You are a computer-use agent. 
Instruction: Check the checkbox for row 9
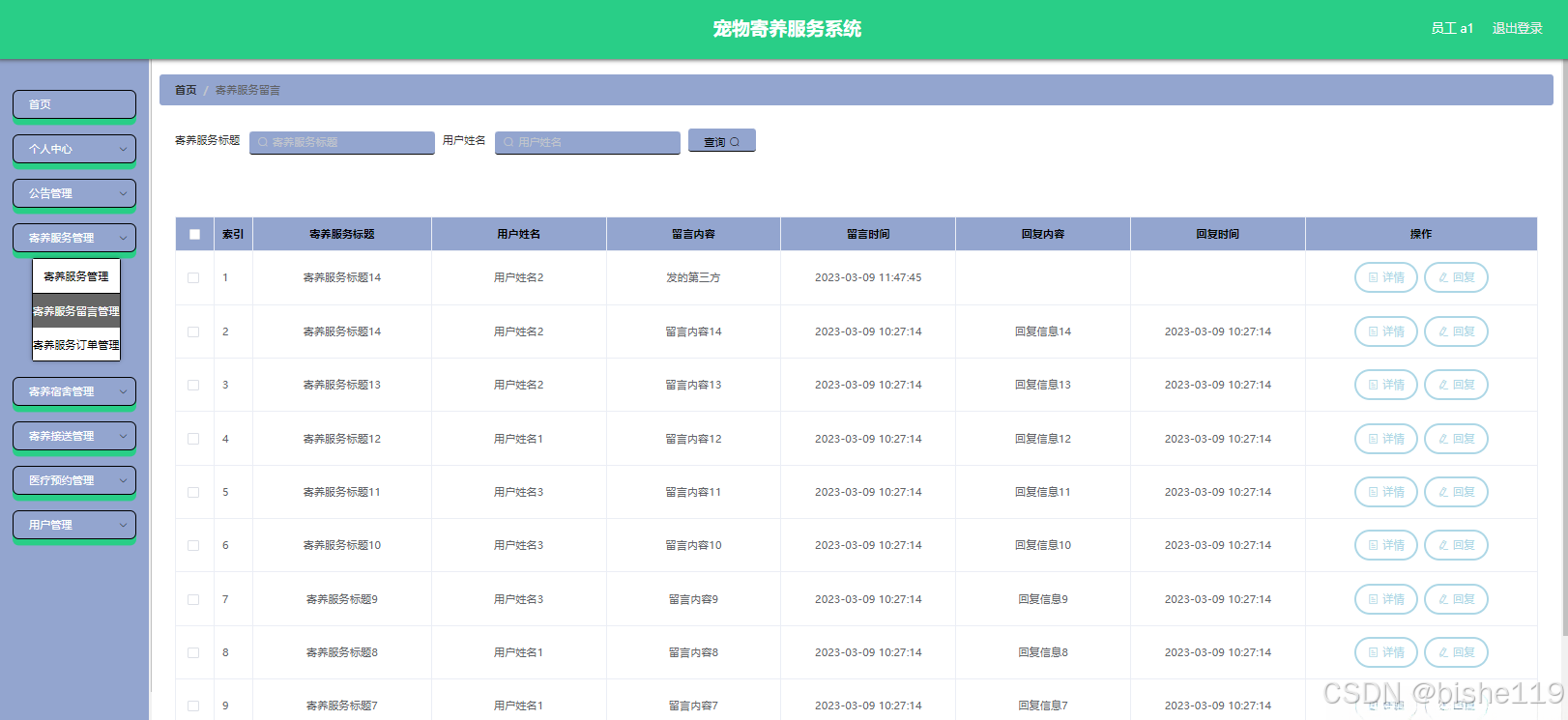tap(193, 706)
